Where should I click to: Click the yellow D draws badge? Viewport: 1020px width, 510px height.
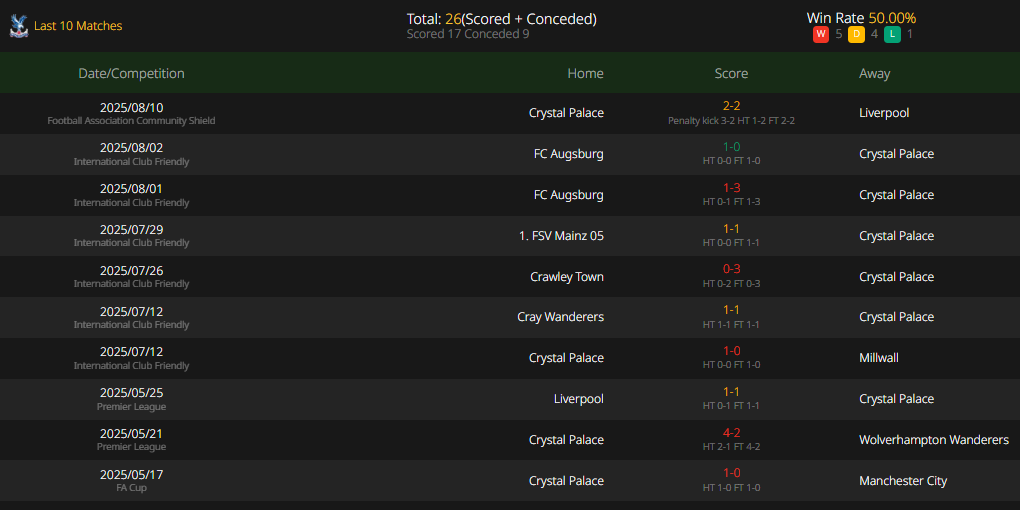pyautogui.click(x=856, y=34)
